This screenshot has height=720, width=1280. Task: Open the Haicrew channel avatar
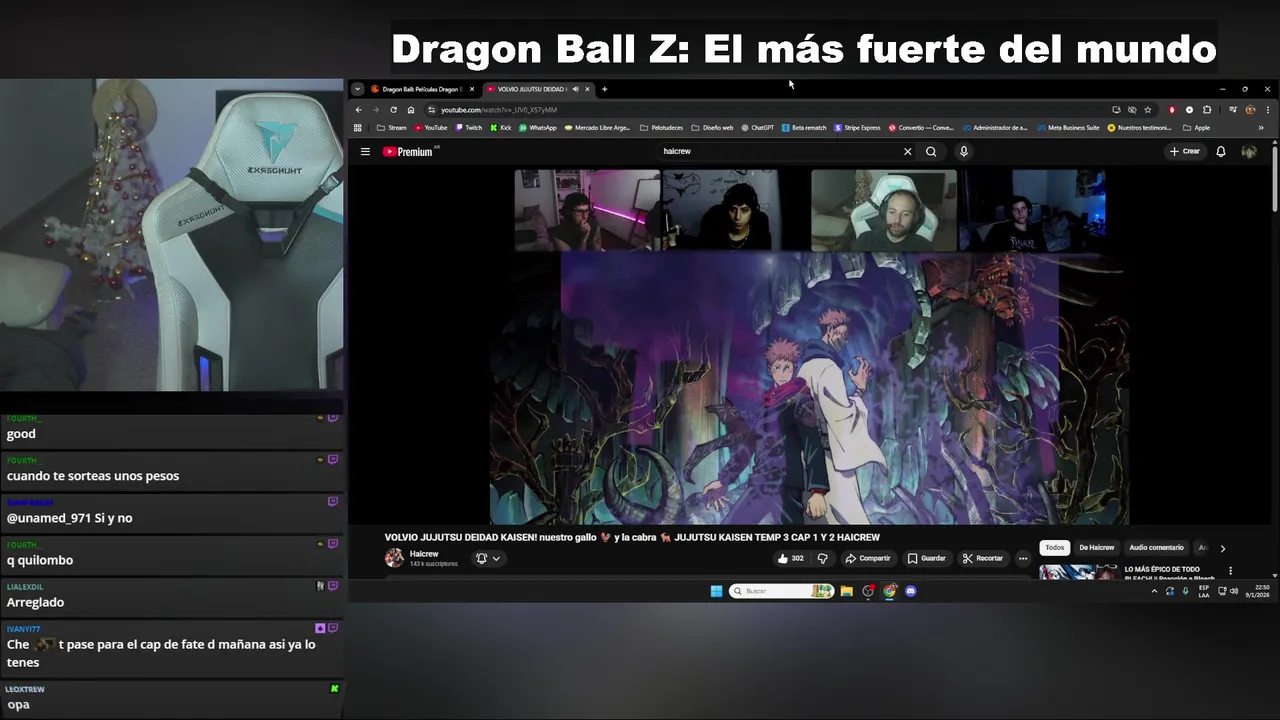tap(394, 558)
